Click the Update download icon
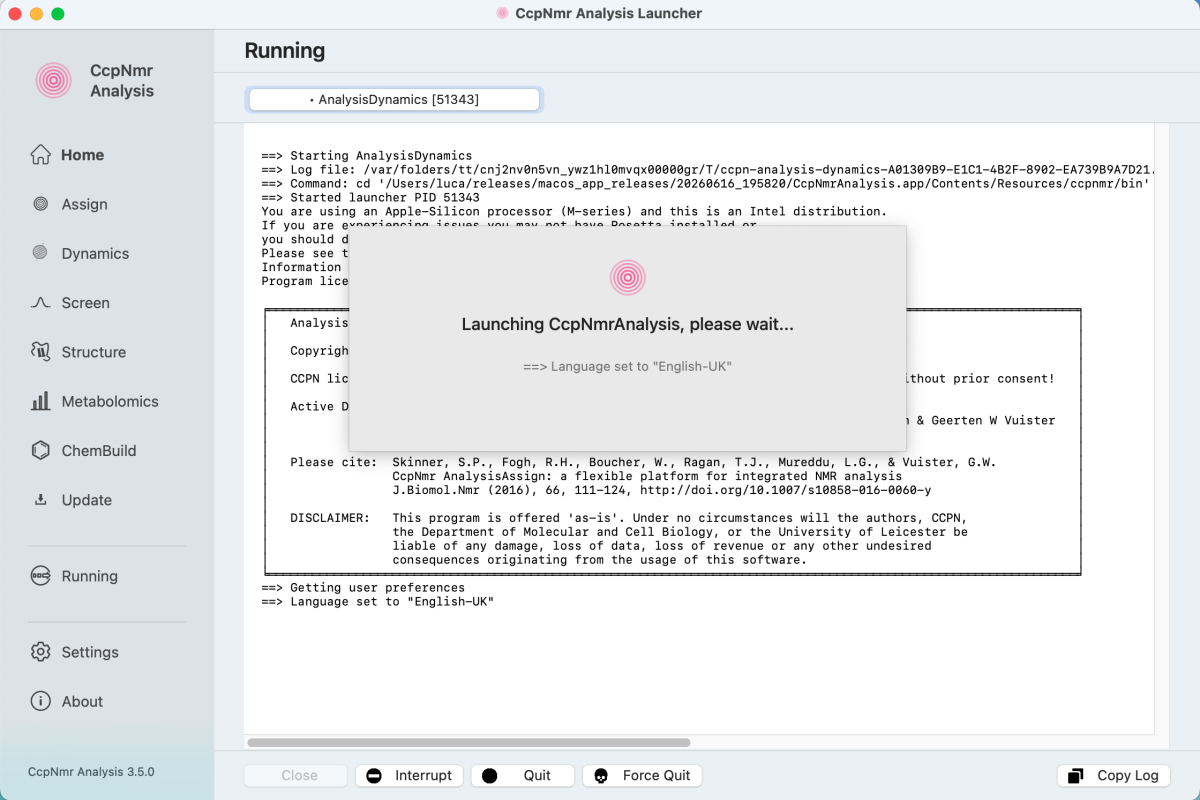The width and height of the screenshot is (1200, 800). coord(40,499)
